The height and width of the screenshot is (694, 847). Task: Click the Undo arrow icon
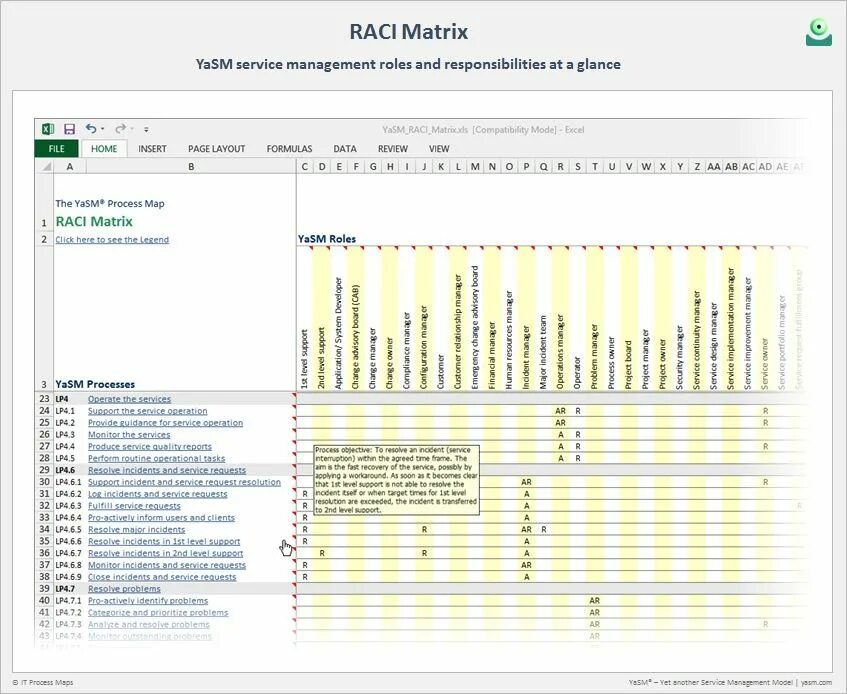coord(91,129)
